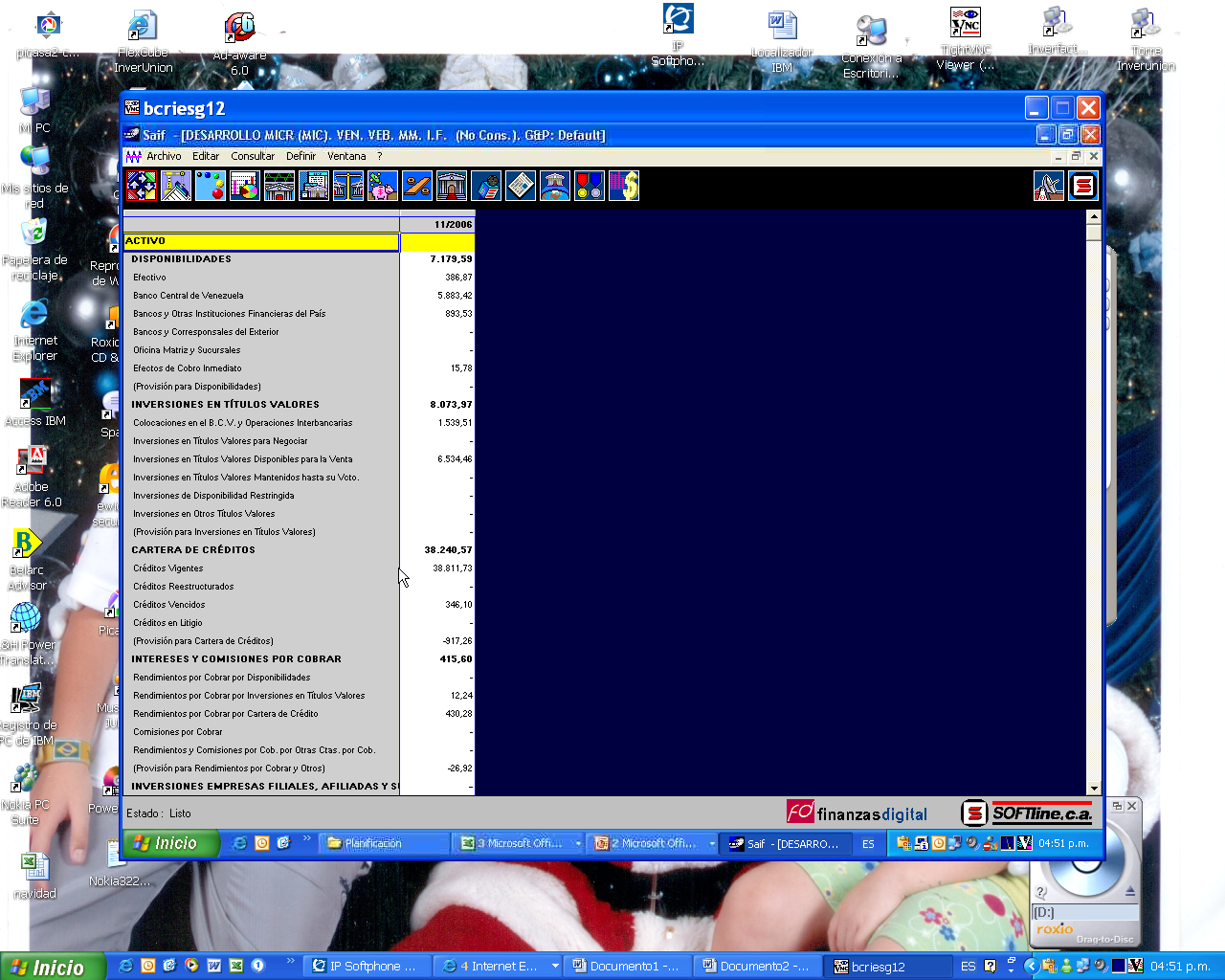Viewport: 1225px width, 980px height.
Task: Open the Editar menu
Action: (x=206, y=156)
